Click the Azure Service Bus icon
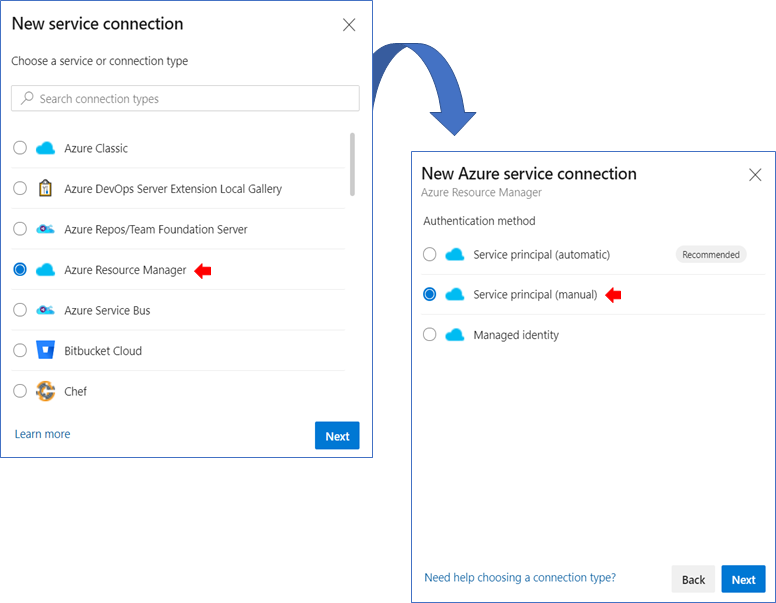The image size is (776, 603). tap(46, 310)
